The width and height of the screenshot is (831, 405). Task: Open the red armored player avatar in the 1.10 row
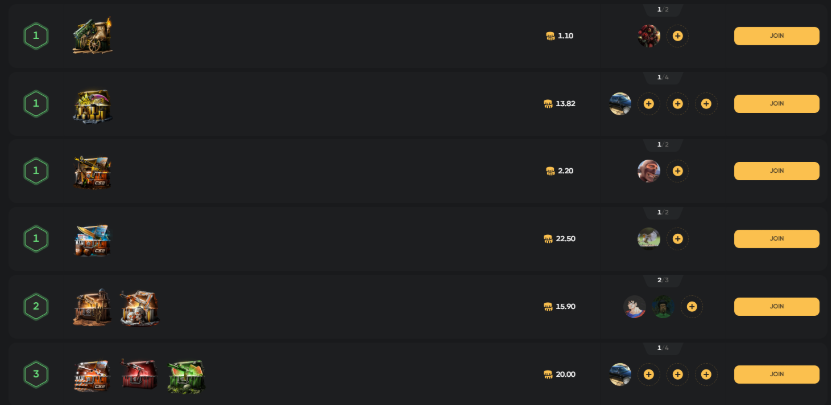coord(649,36)
